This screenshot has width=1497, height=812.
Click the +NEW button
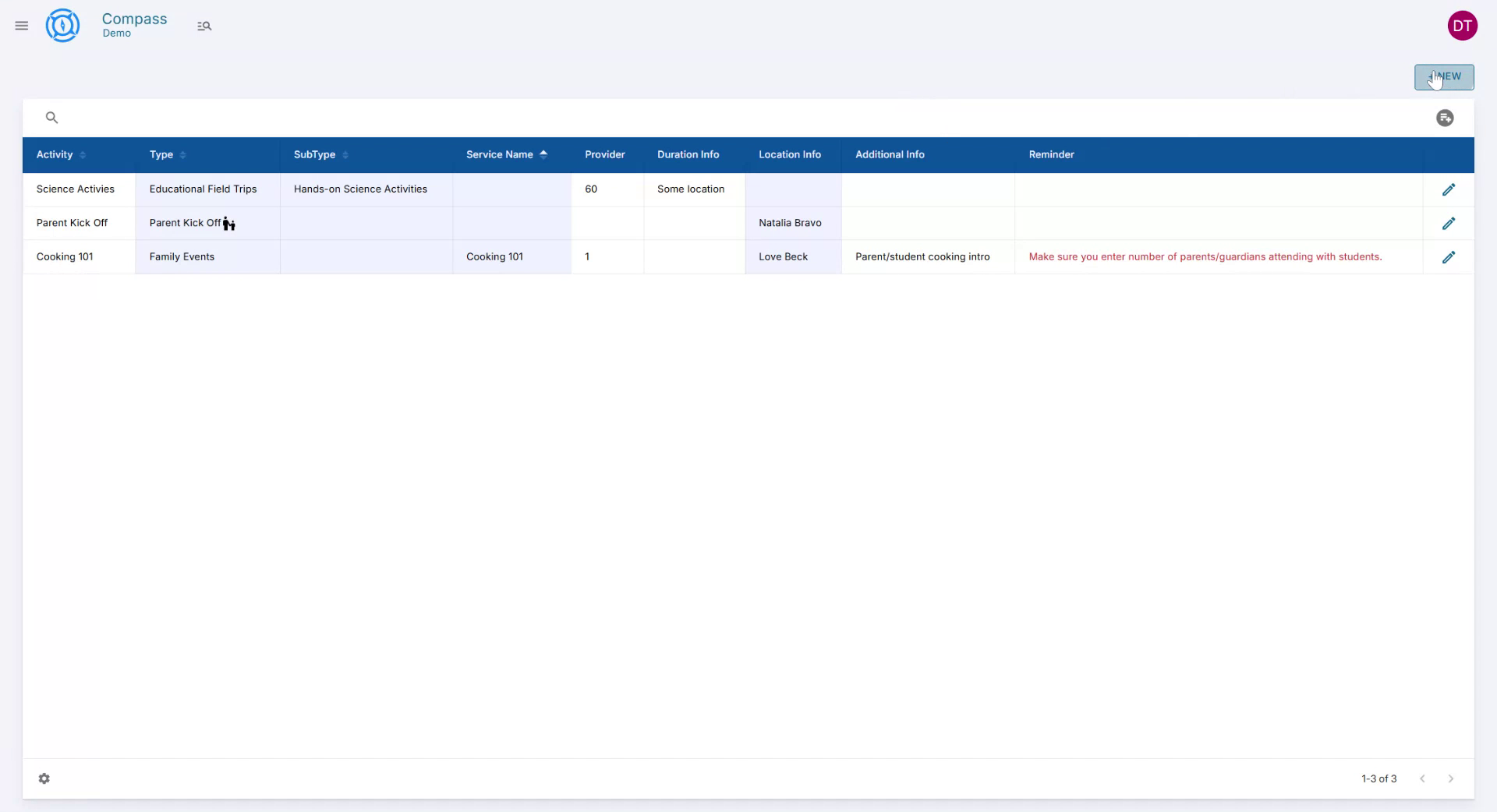[x=1443, y=77]
